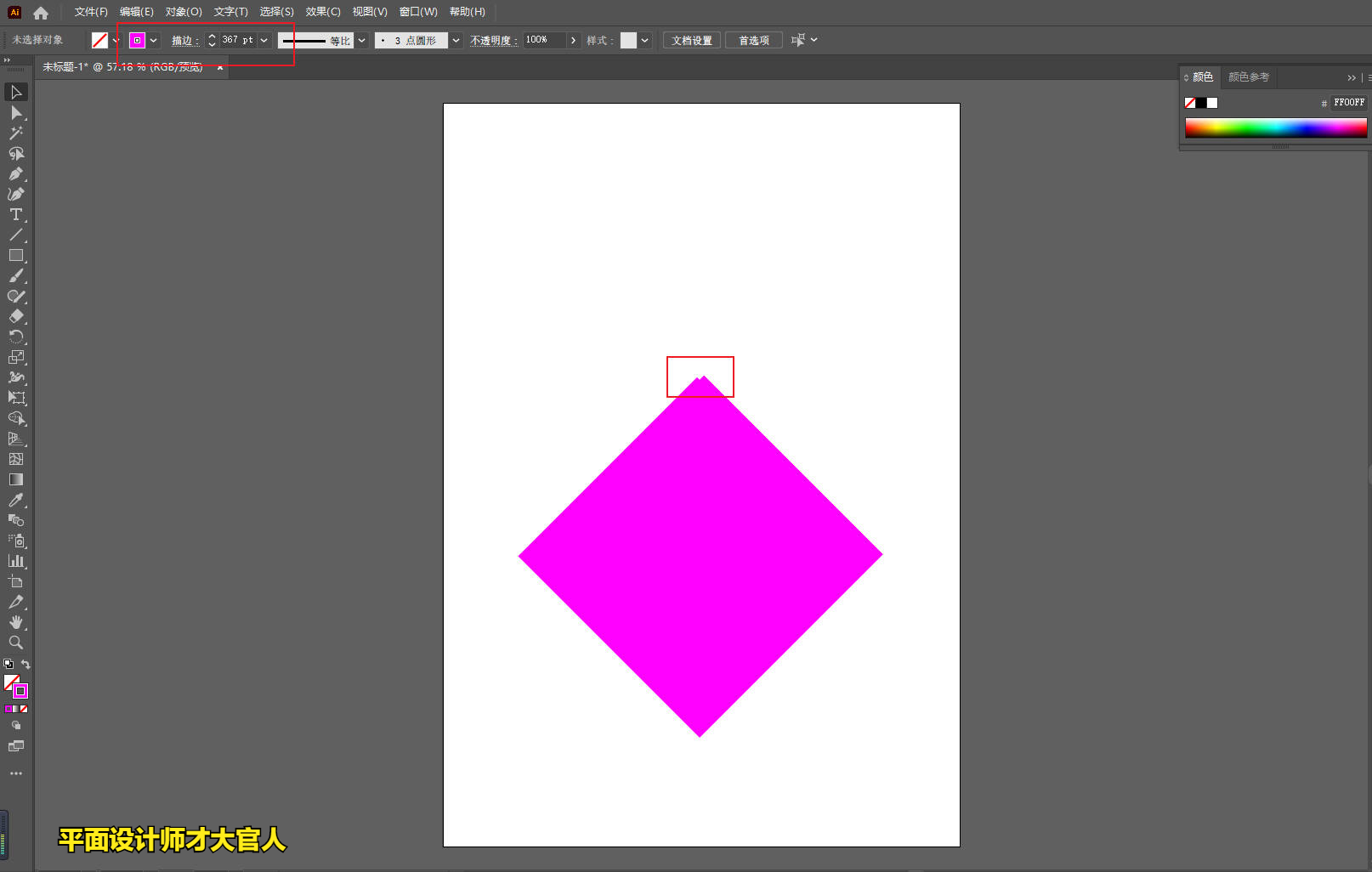Select the Hand tool
This screenshot has width=1372, height=872.
coord(15,622)
